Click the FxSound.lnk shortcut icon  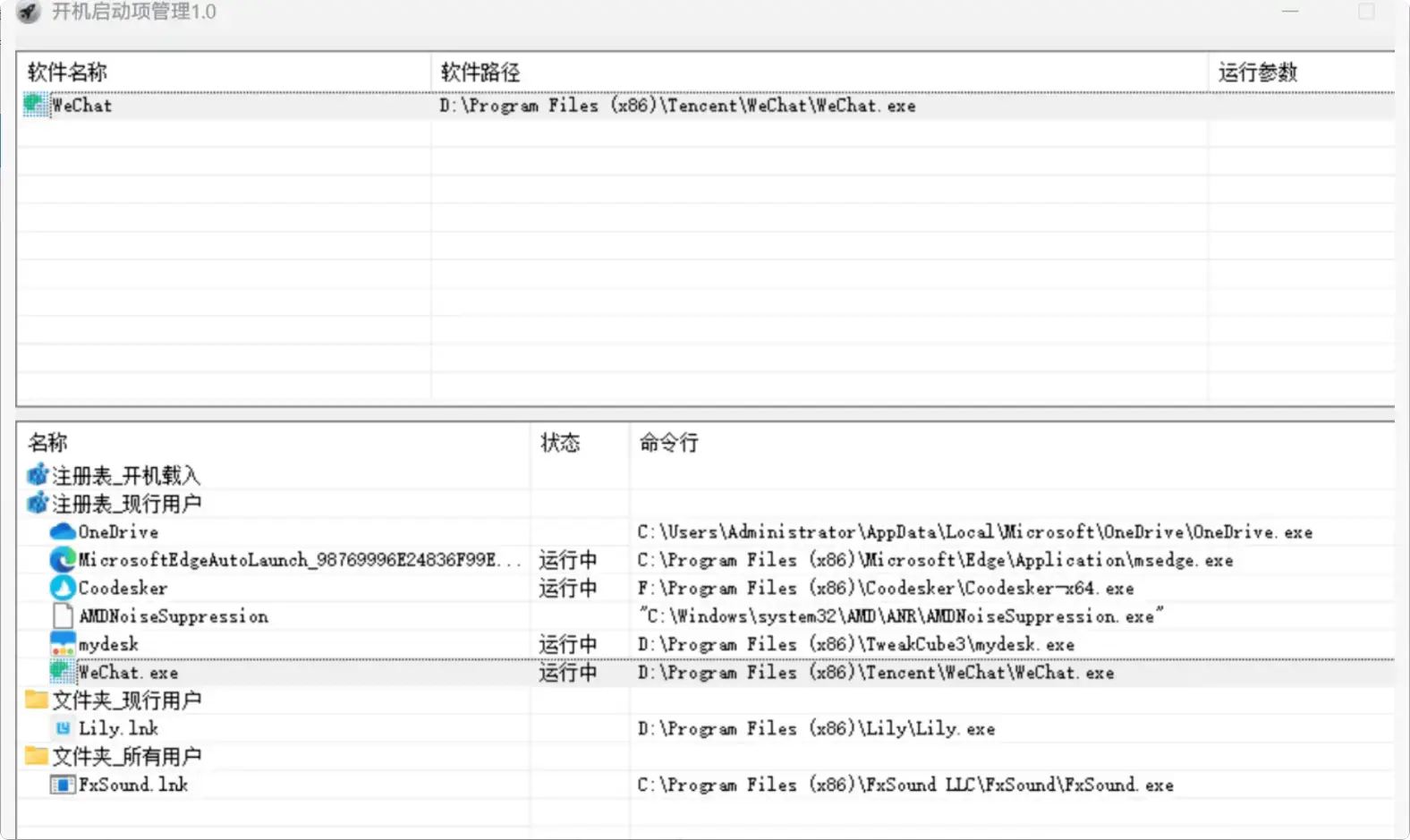coord(62,785)
